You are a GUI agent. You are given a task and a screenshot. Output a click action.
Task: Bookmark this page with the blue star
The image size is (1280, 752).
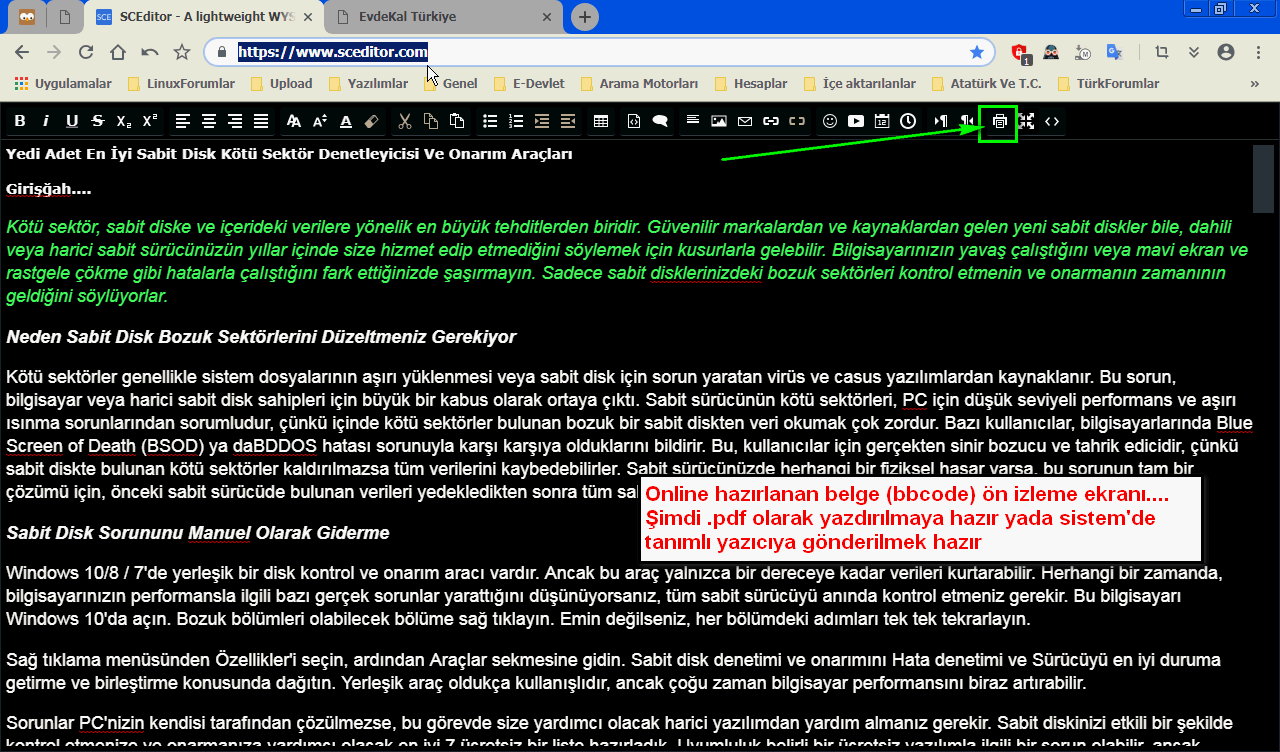[977, 52]
